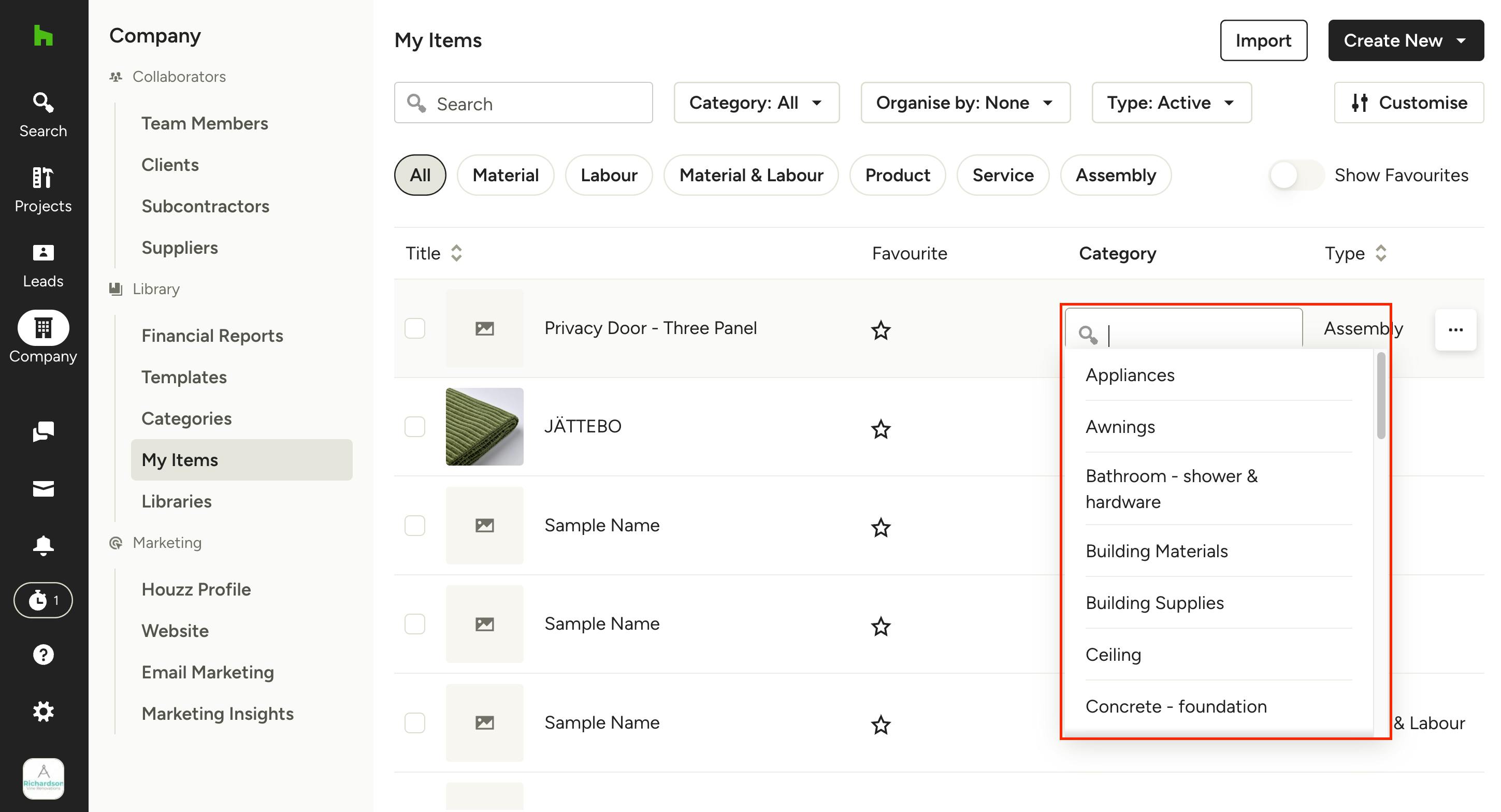1501x812 pixels.
Task: Tick the Privacy Door - Three Panel checkbox
Action: pyautogui.click(x=415, y=328)
